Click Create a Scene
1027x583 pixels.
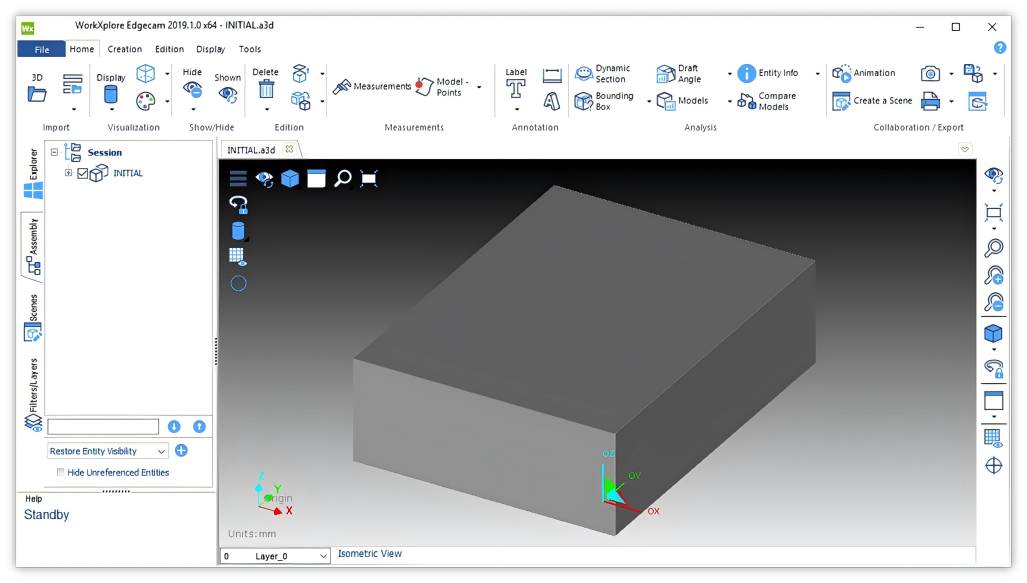point(872,101)
